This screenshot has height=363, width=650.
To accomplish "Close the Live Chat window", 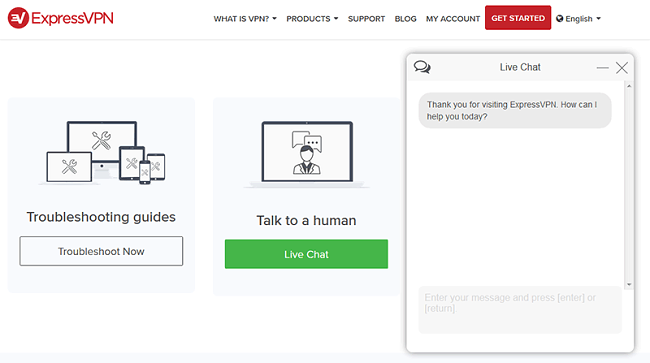I will point(622,68).
